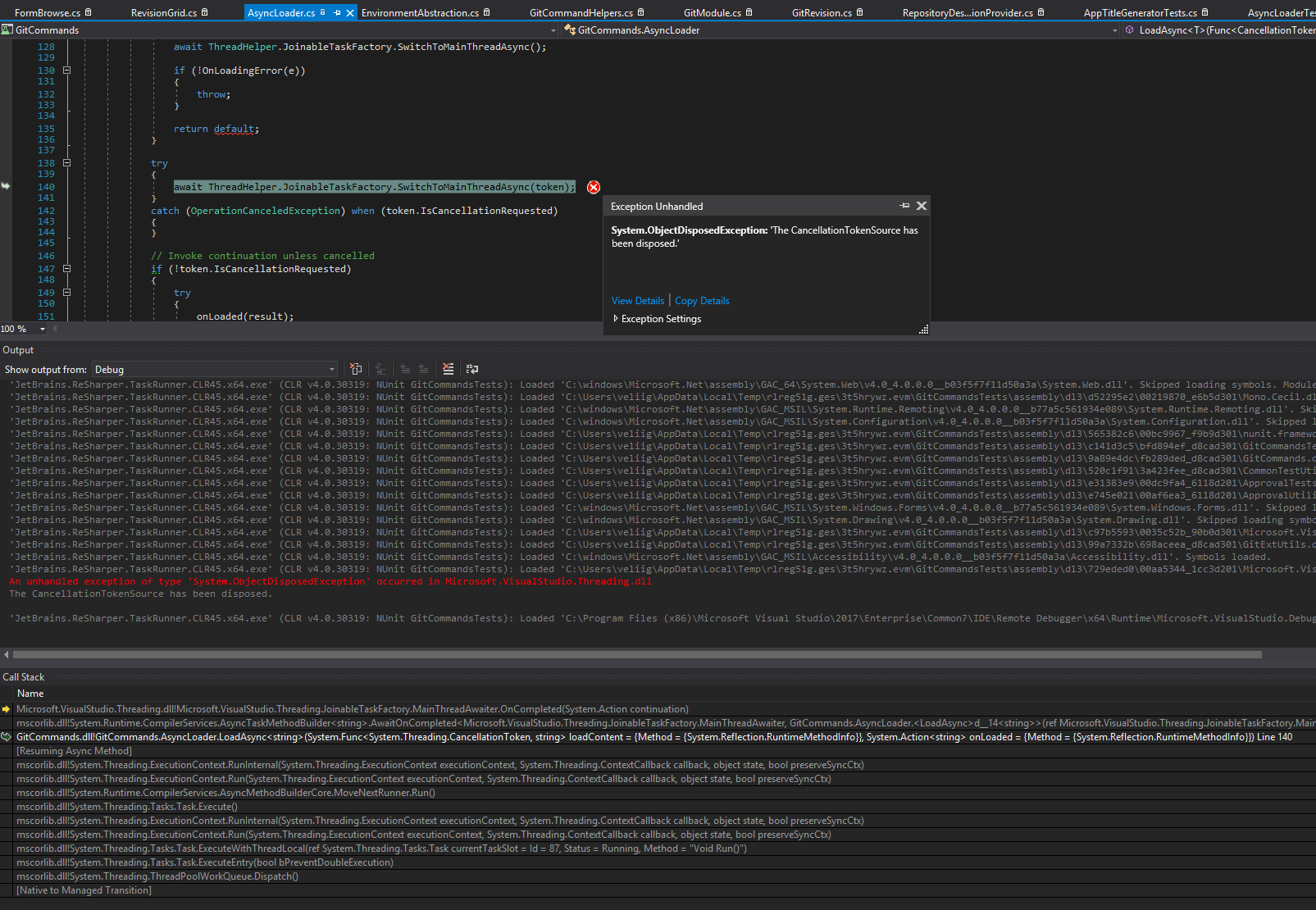This screenshot has height=910, width=1316.
Task: Toggle a breakpoint in the margin of line 140
Action: [x=7, y=187]
